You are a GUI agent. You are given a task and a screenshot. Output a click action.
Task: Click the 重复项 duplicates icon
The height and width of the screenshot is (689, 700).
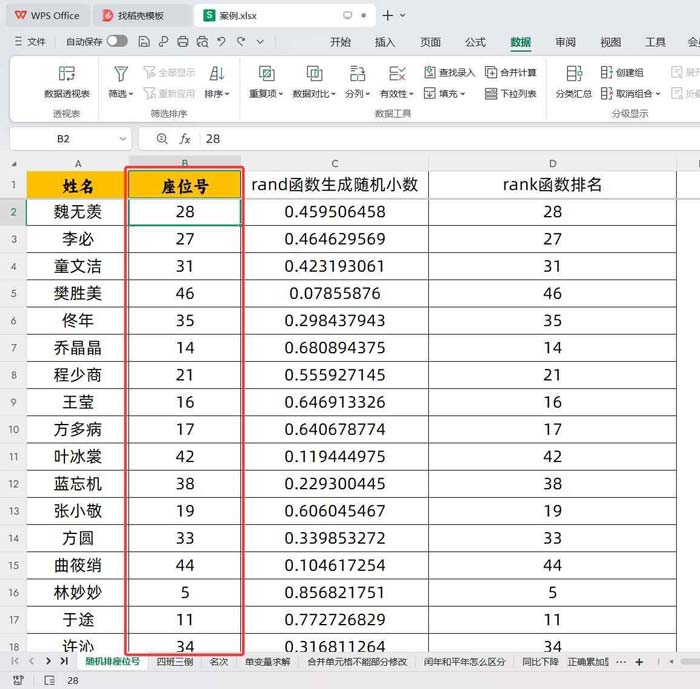click(267, 74)
